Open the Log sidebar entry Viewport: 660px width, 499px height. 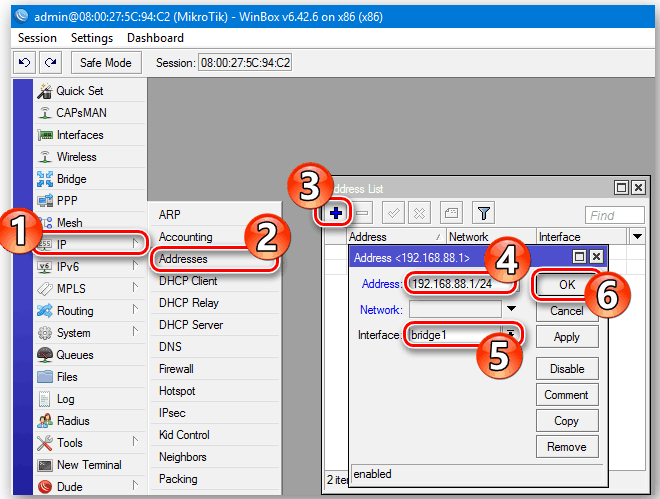[90, 399]
